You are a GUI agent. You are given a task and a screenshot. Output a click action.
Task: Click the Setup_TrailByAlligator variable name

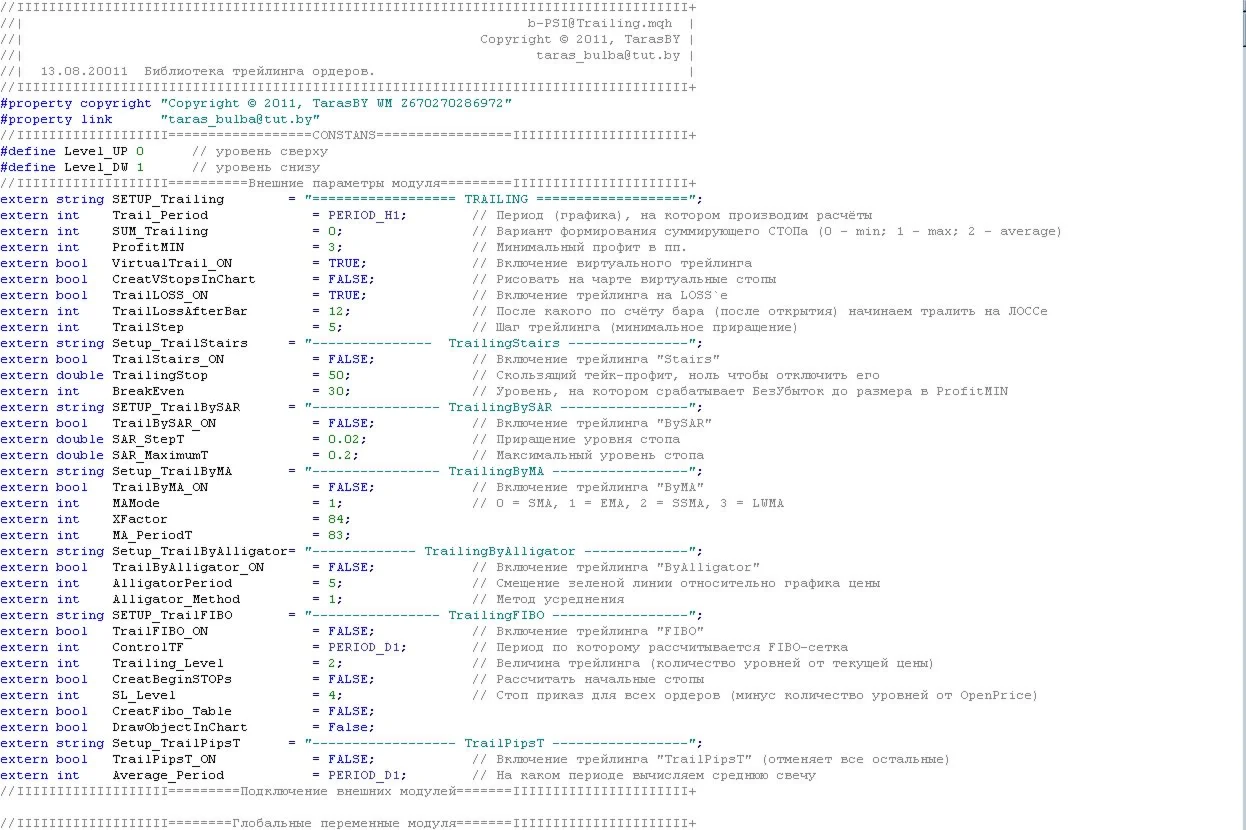click(200, 551)
